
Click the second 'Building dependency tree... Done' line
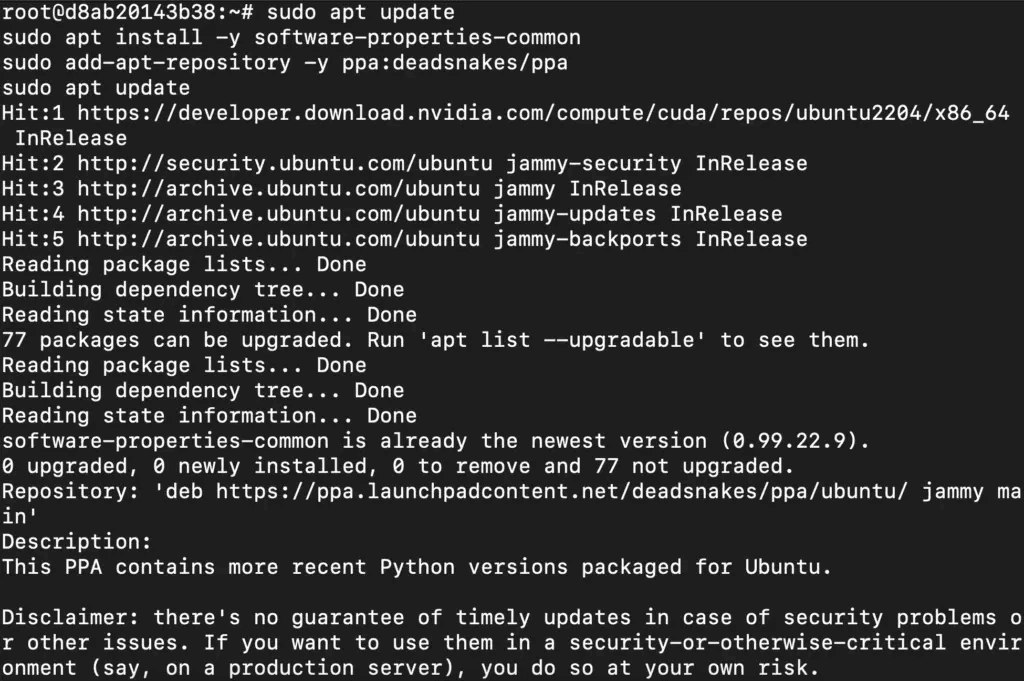pos(203,390)
